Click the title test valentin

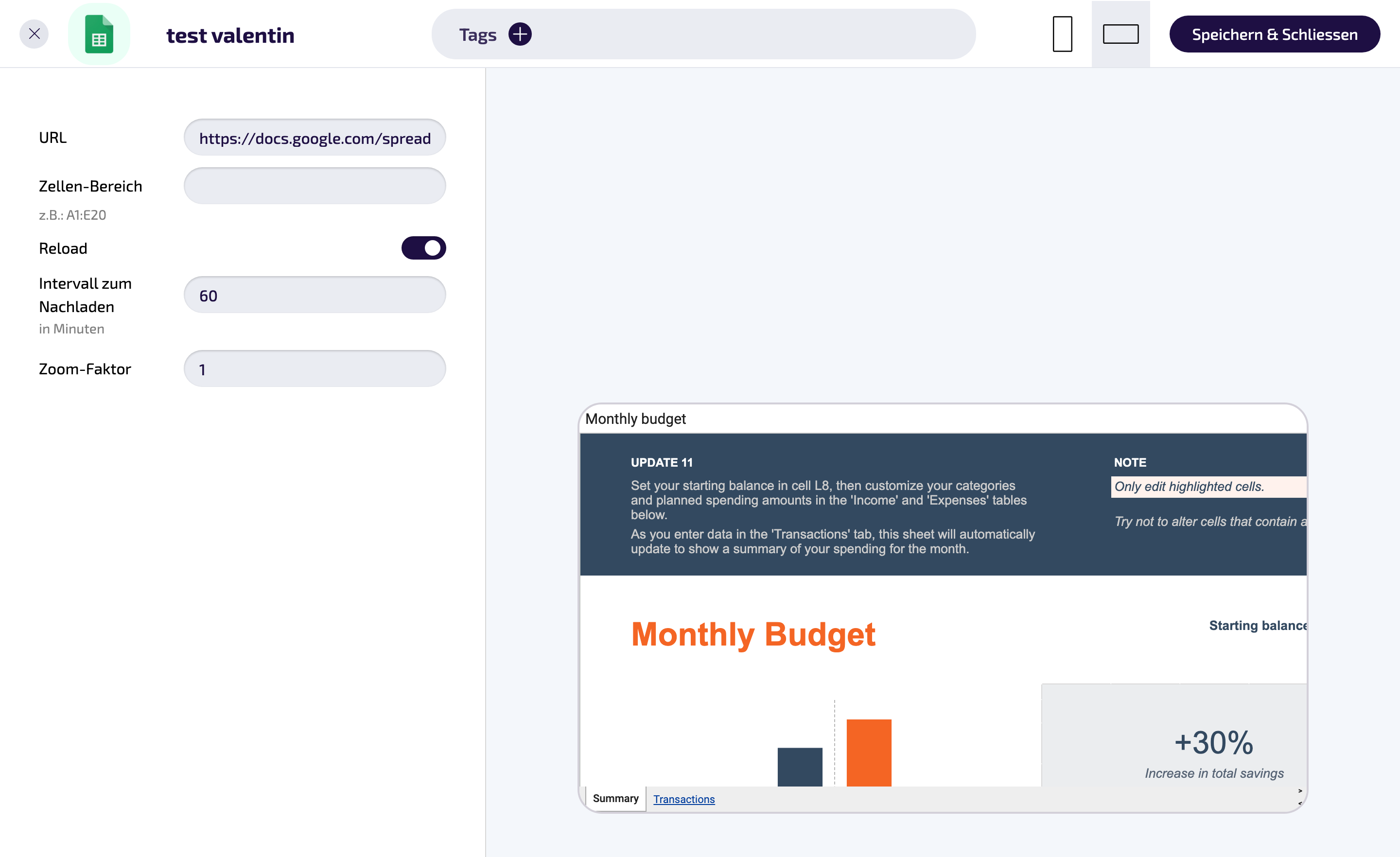point(230,35)
